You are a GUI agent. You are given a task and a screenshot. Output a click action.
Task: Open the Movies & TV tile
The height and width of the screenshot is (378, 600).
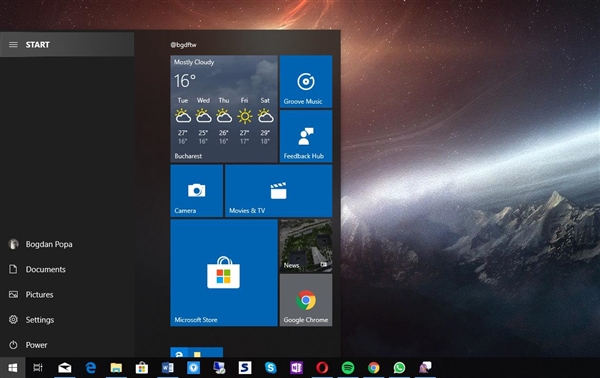(279, 191)
